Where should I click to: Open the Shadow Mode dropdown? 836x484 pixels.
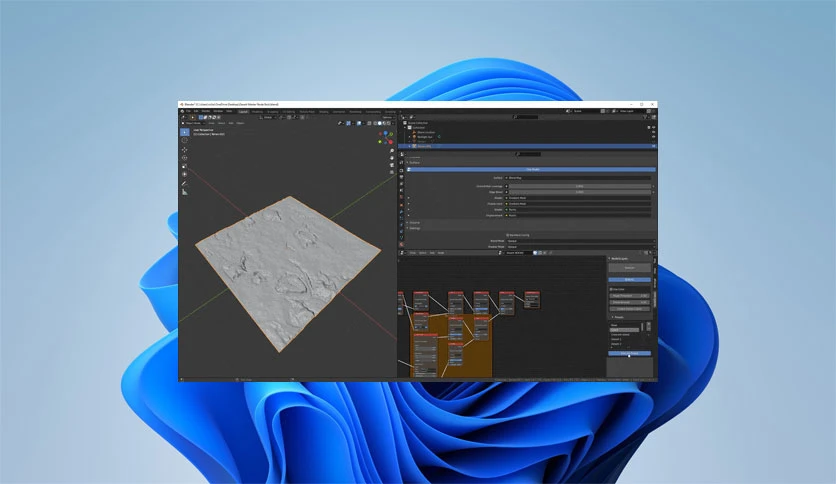[580, 247]
